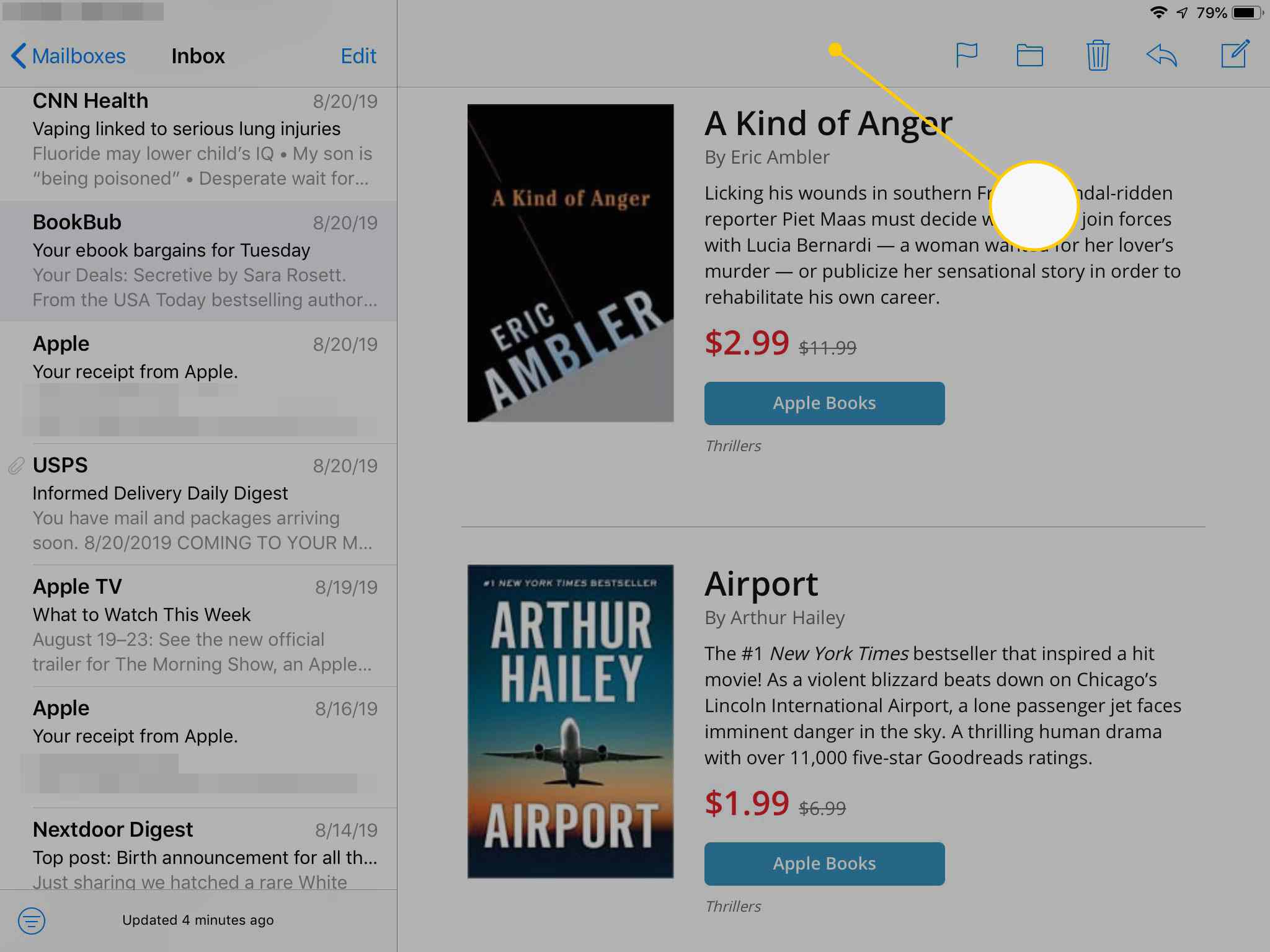Screen dimensions: 1270x952
Task: Toggle the inbox filter options
Action: click(x=31, y=921)
